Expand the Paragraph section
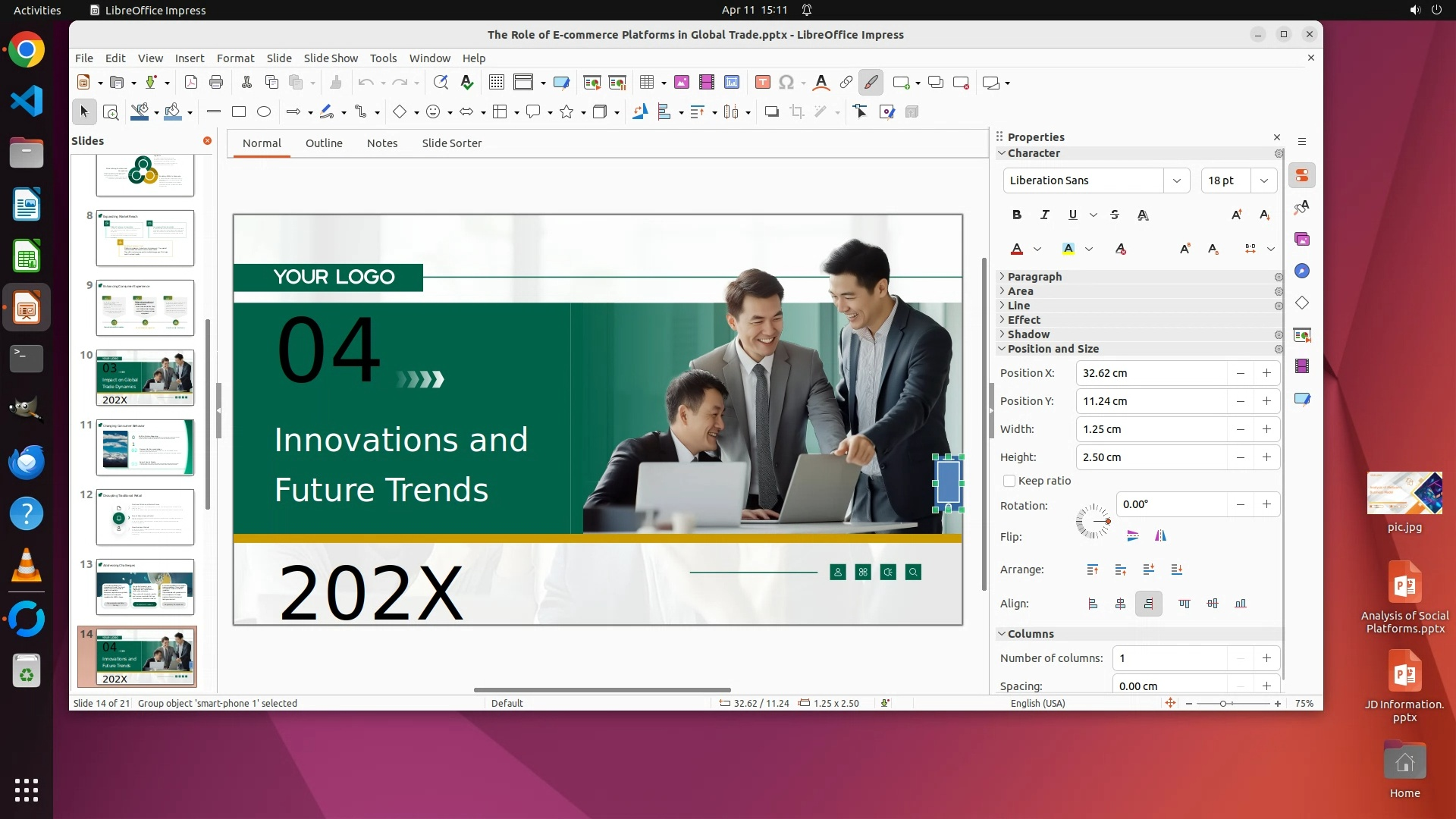1456x819 pixels. [1034, 277]
